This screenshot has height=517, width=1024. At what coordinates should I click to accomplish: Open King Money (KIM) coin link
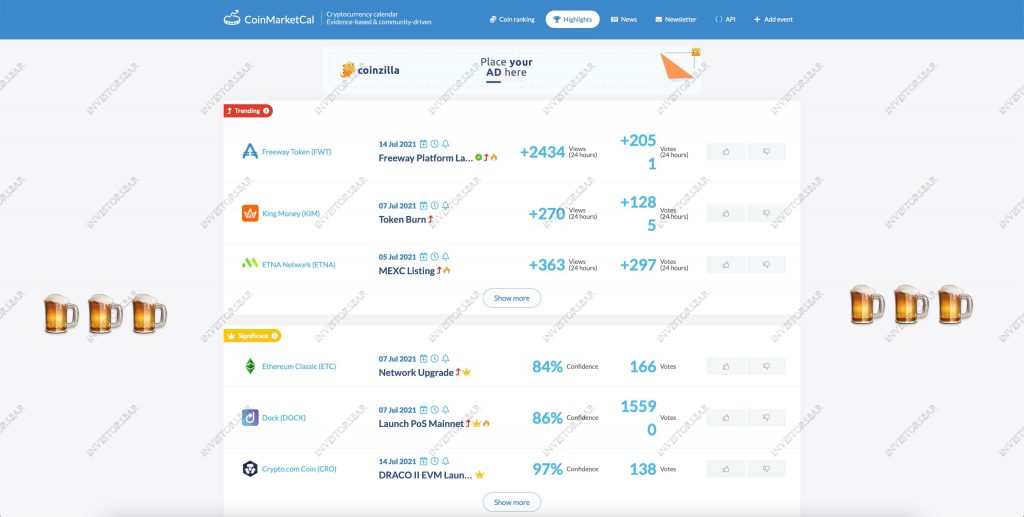click(x=291, y=213)
